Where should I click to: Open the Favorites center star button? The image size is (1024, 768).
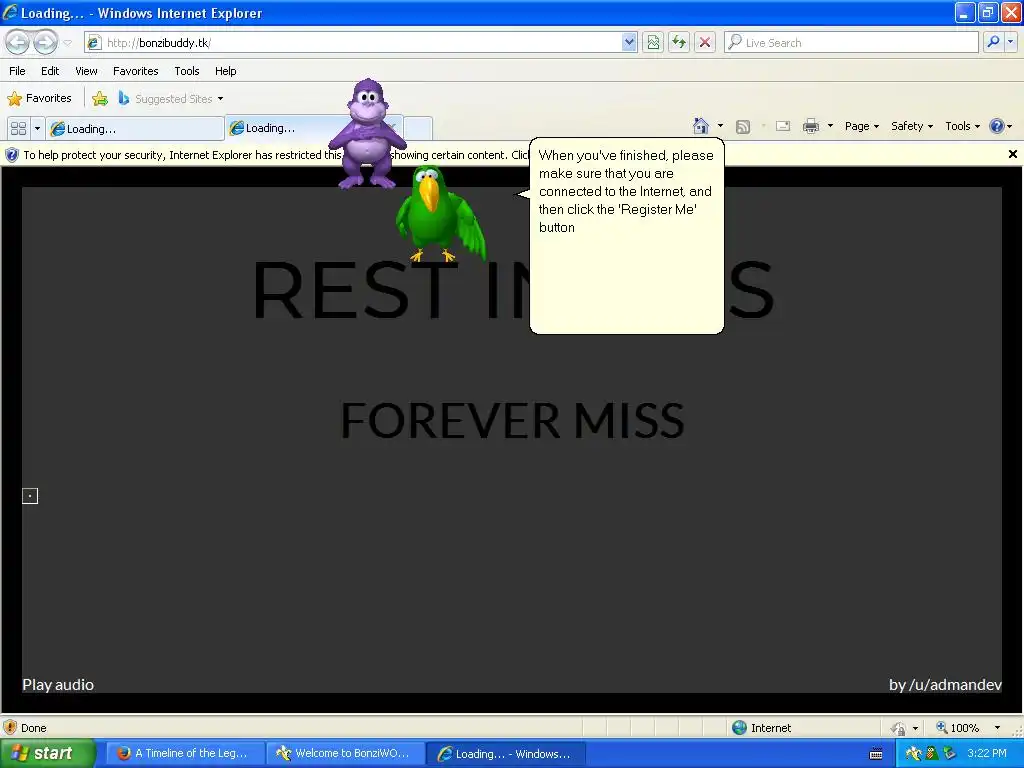(x=39, y=99)
